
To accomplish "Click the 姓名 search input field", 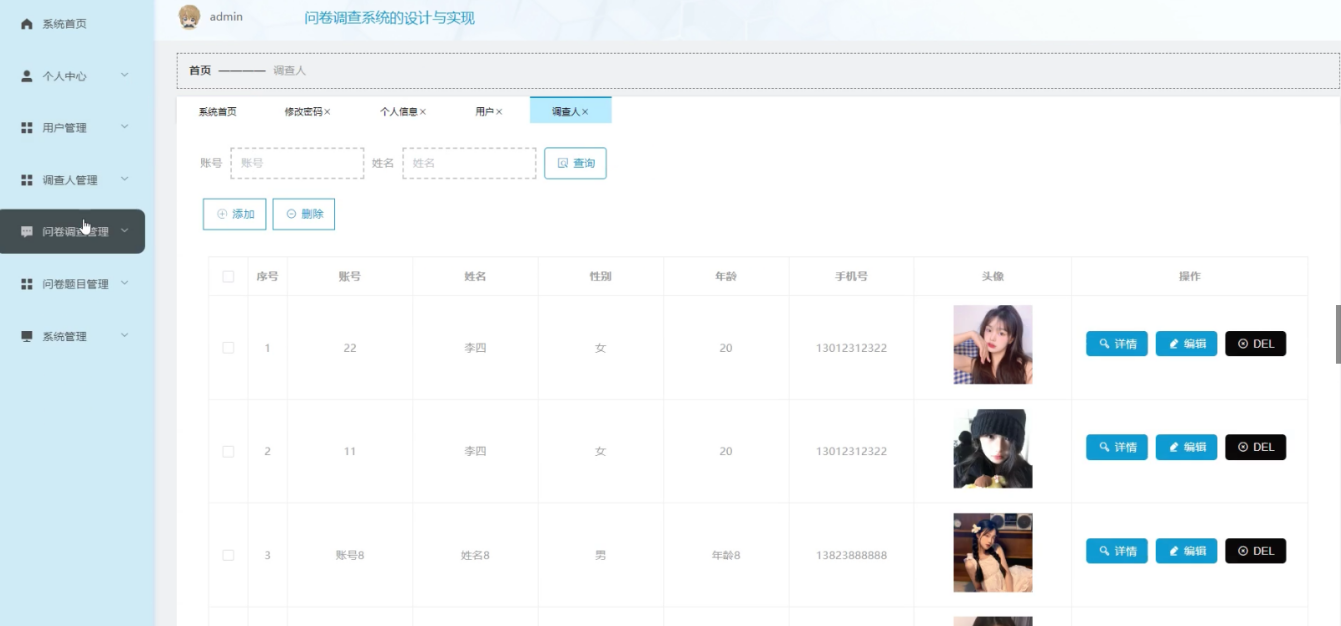I will [x=469, y=163].
